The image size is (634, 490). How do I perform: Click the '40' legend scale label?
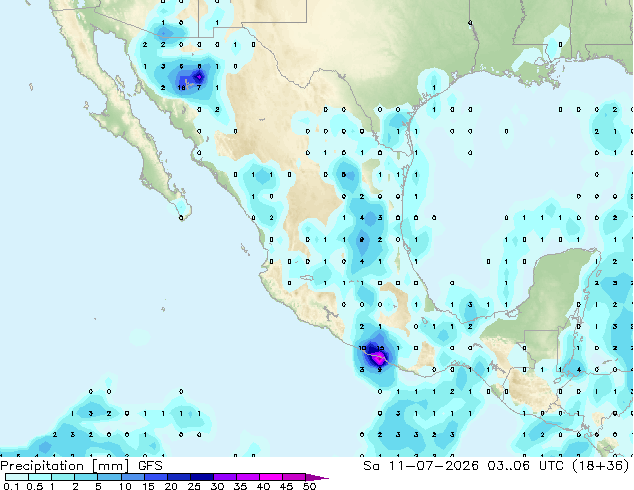[x=263, y=486]
